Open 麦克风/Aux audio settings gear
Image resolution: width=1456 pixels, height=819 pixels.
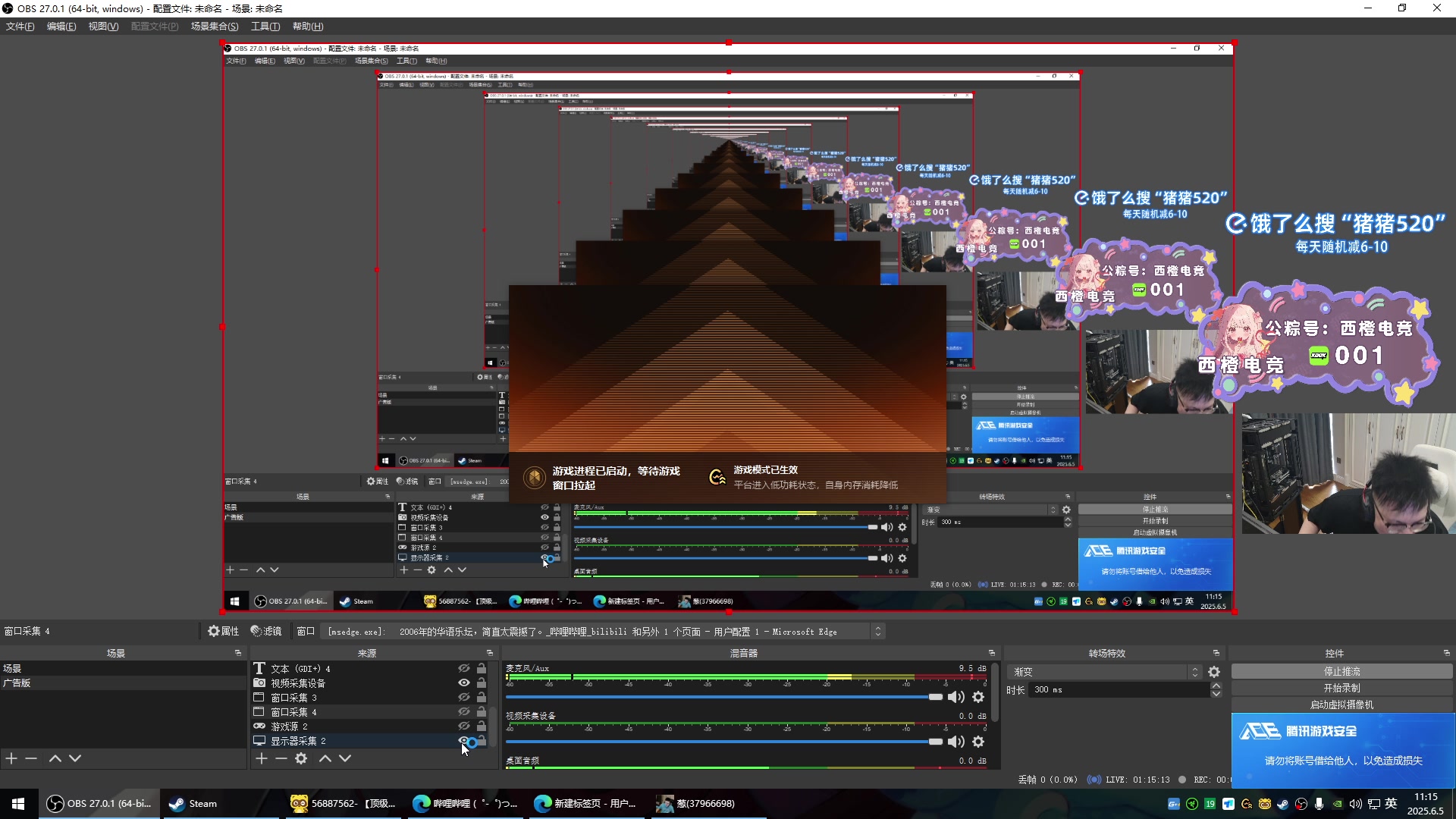point(979,697)
